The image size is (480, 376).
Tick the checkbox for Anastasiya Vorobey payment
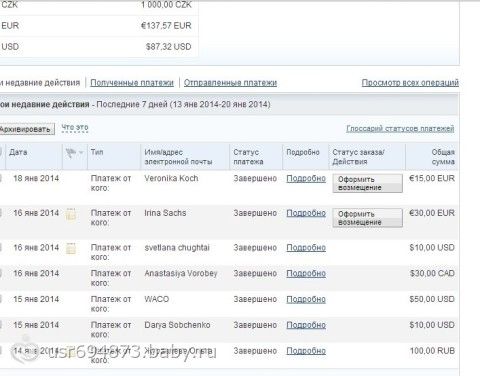1,274
